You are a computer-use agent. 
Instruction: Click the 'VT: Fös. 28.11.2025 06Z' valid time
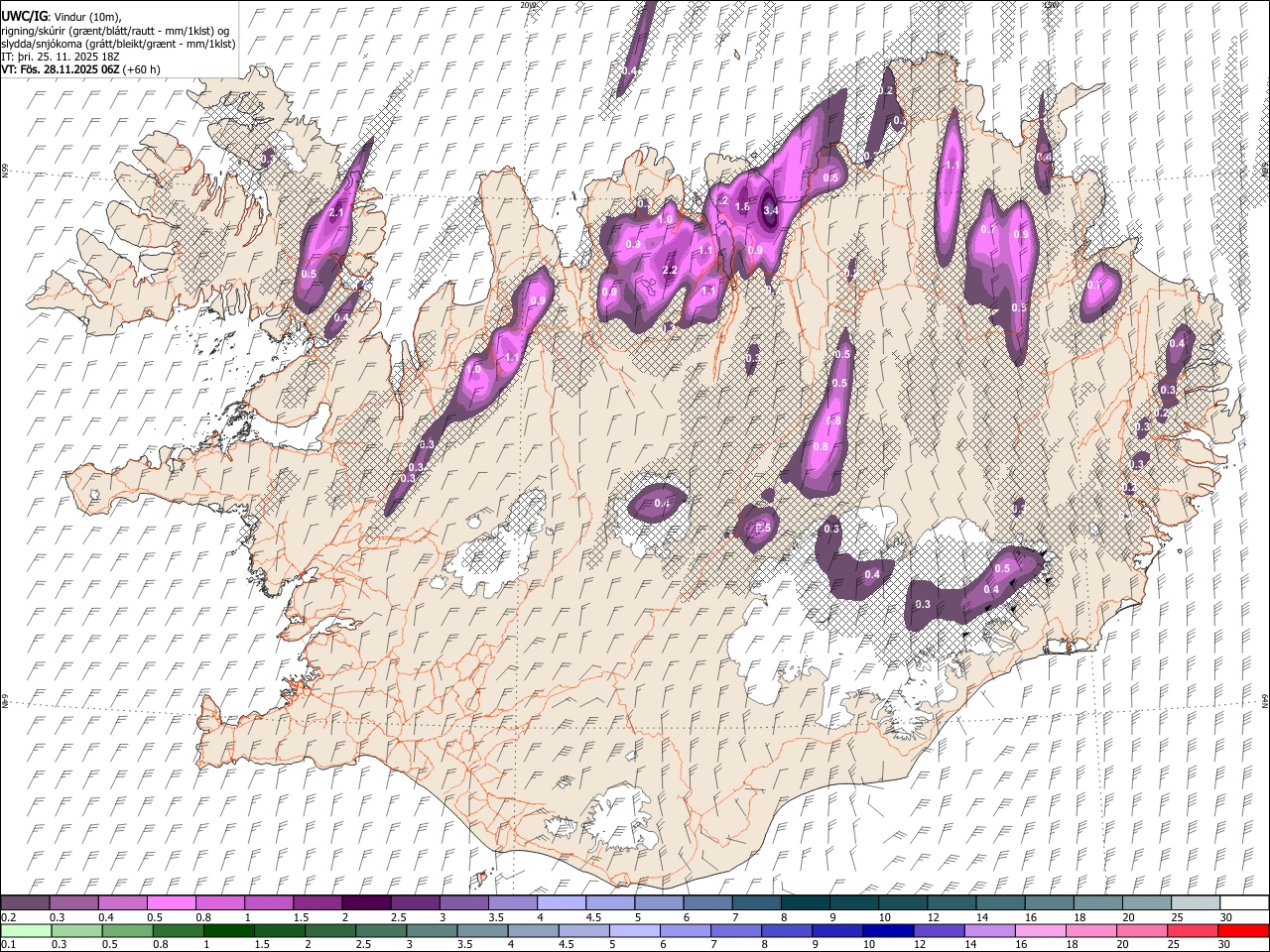click(x=61, y=69)
